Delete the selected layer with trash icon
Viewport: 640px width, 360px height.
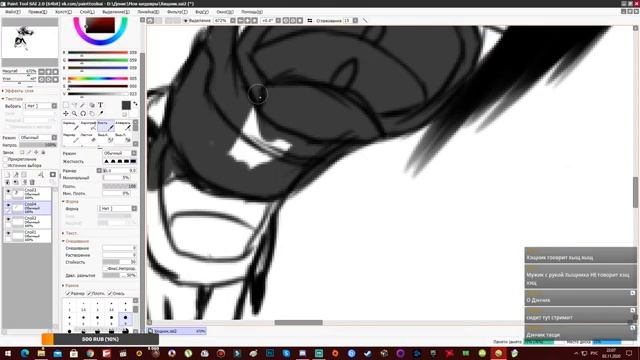coord(32,182)
